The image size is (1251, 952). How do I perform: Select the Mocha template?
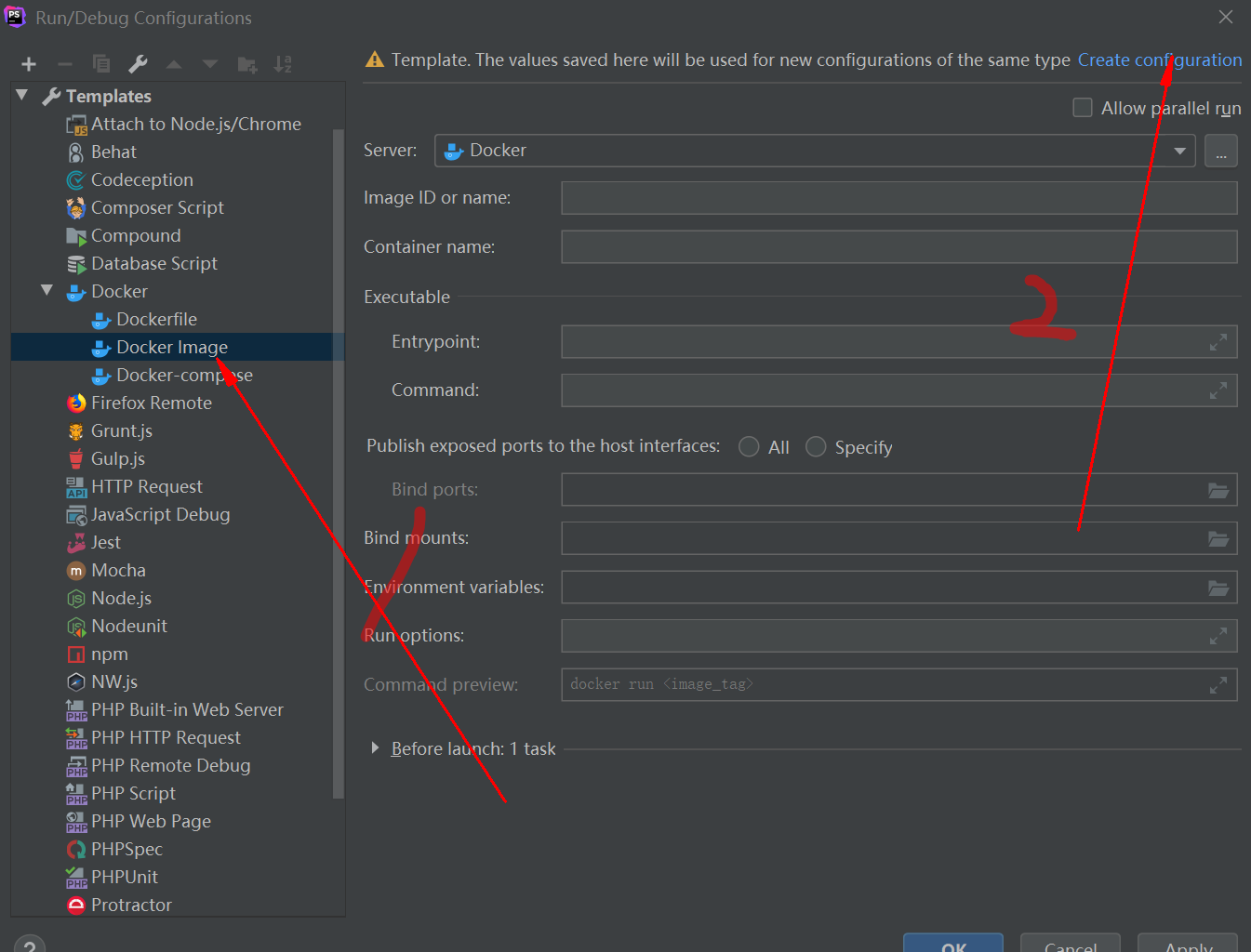click(177, 571)
